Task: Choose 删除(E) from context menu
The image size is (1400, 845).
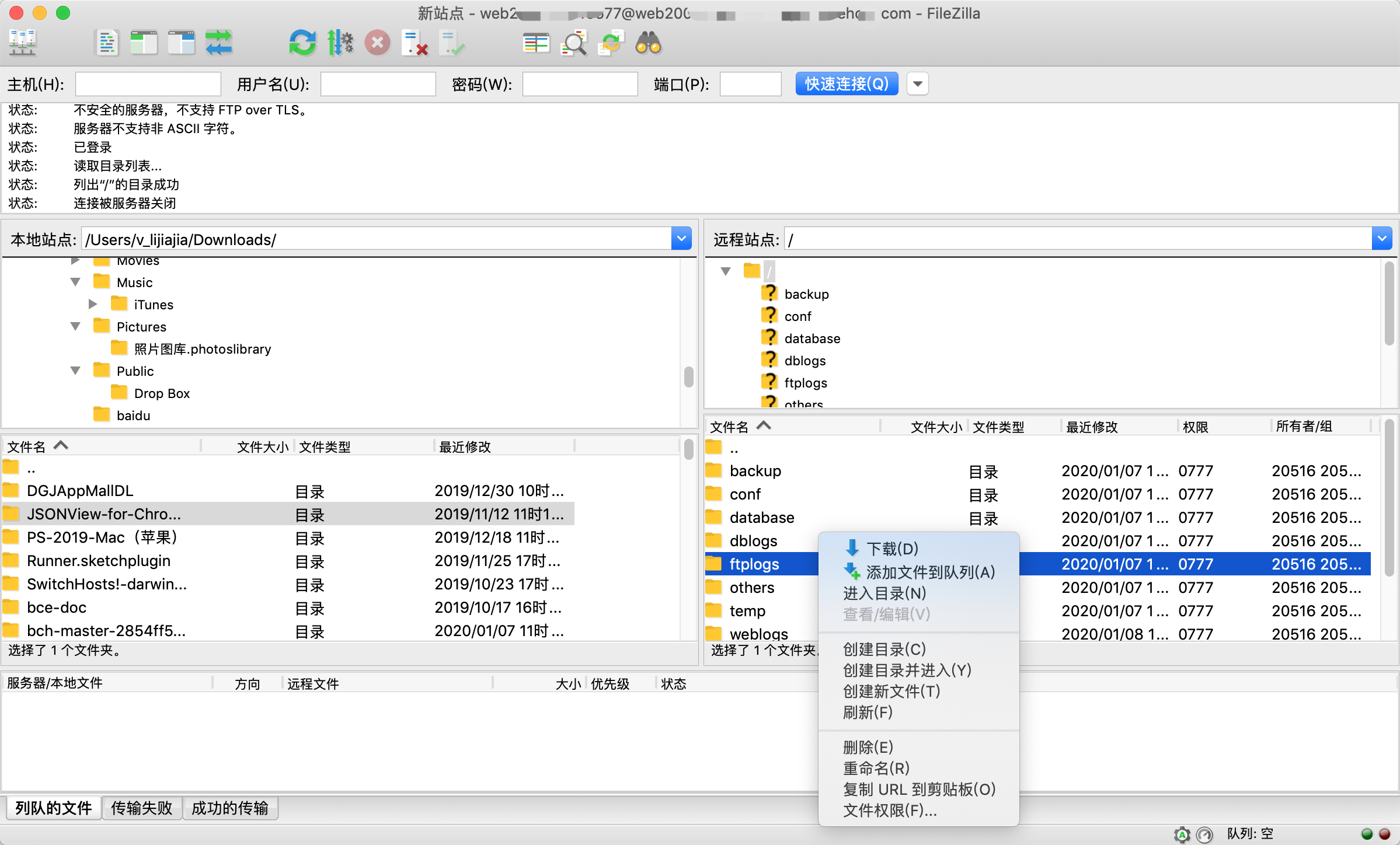Action: pos(868,747)
